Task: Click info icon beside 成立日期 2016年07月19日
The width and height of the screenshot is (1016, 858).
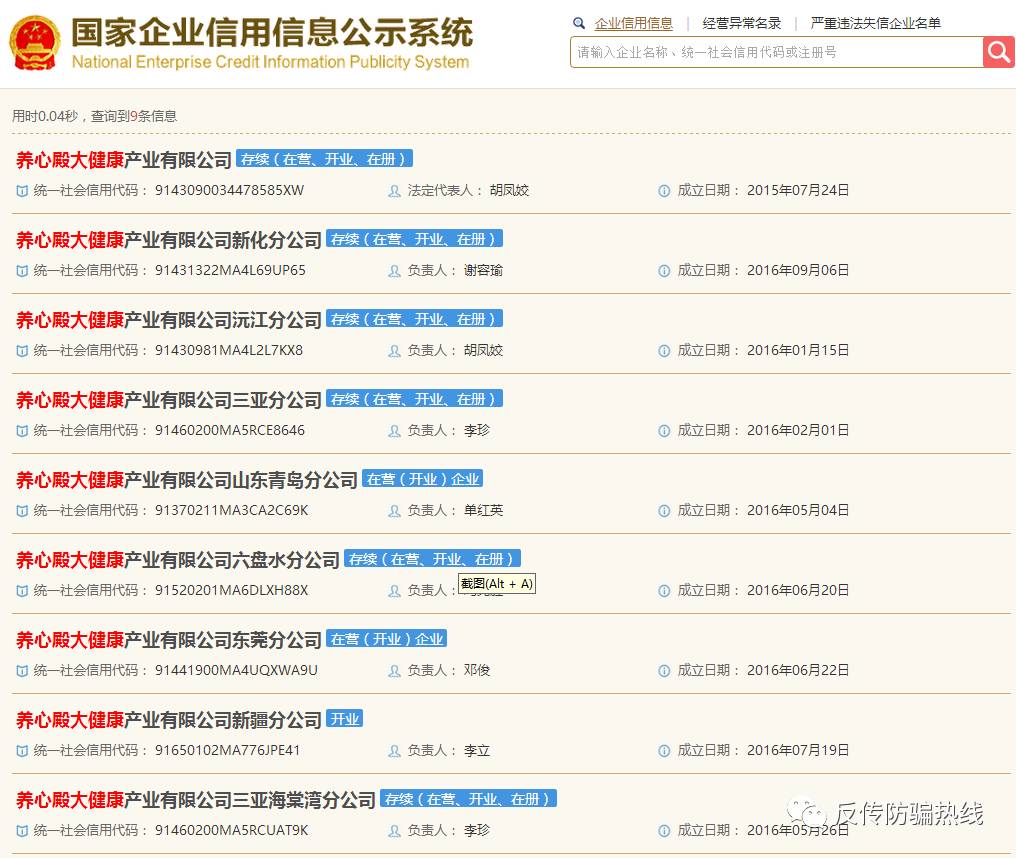Action: pos(664,750)
